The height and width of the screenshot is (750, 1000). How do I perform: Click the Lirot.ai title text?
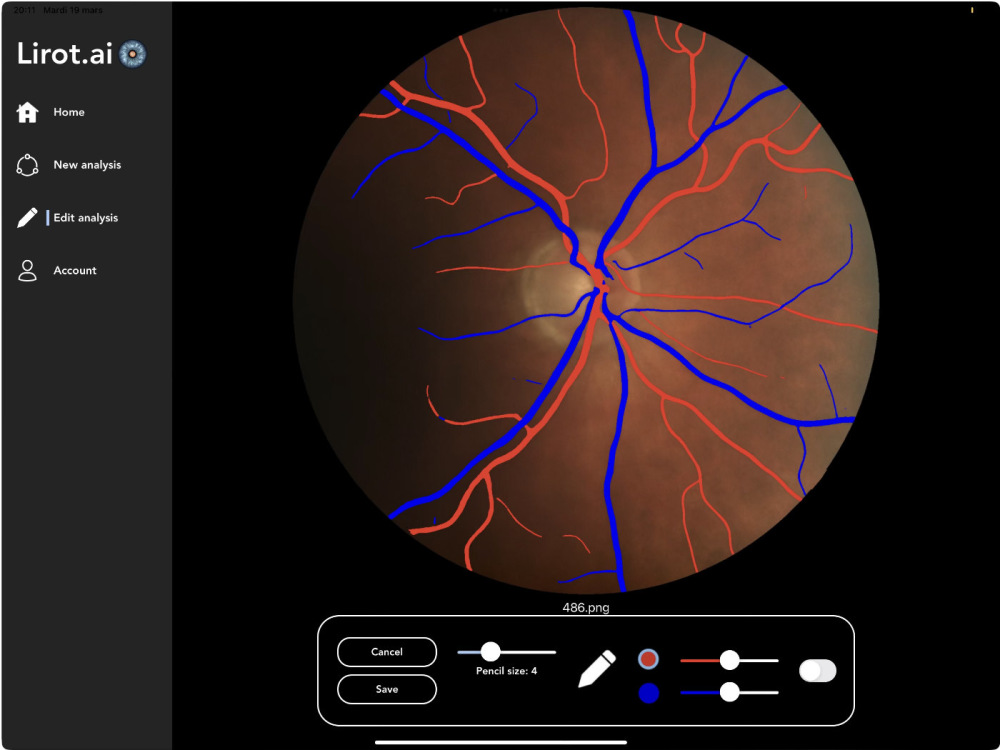click(64, 54)
